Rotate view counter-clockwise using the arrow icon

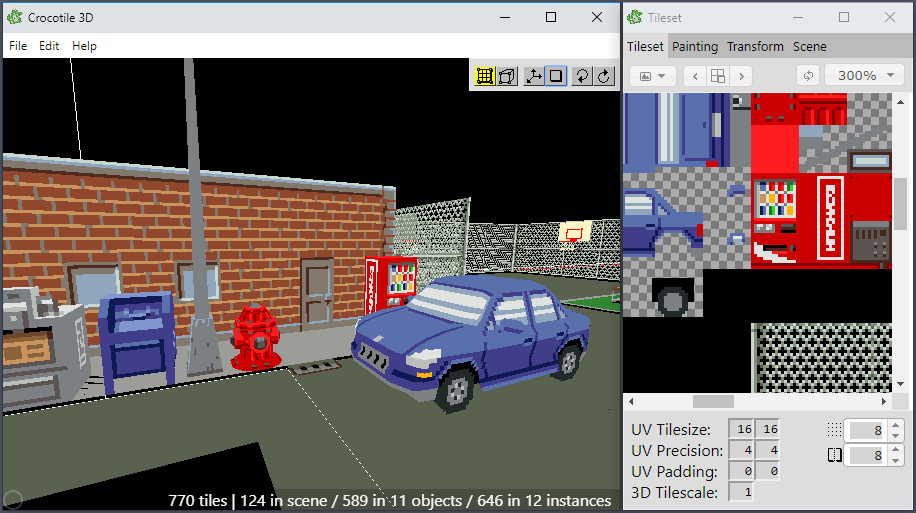pos(582,76)
